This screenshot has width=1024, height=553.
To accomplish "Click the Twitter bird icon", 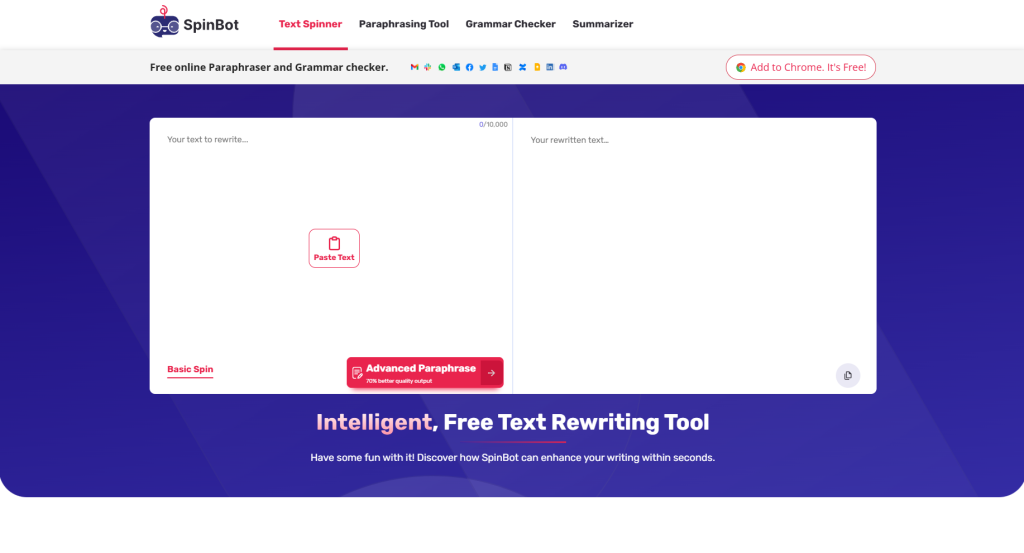I will click(482, 67).
